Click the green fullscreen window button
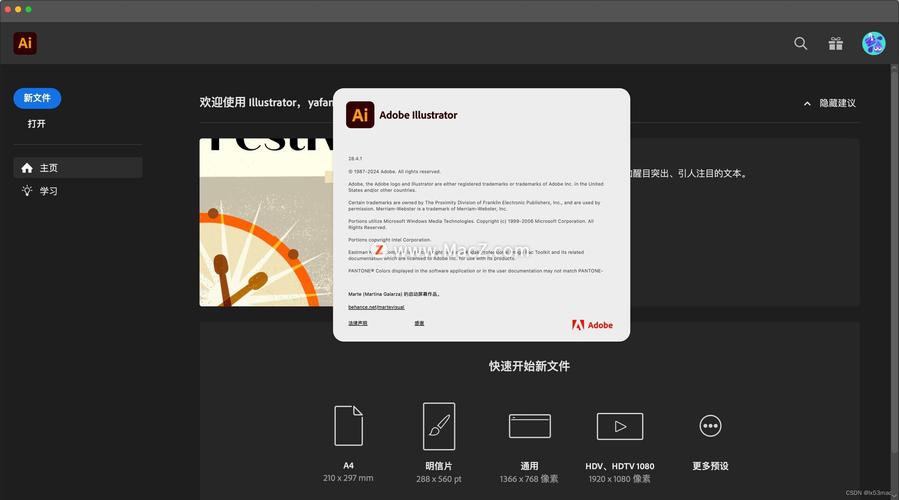The image size is (899, 500). point(29,9)
